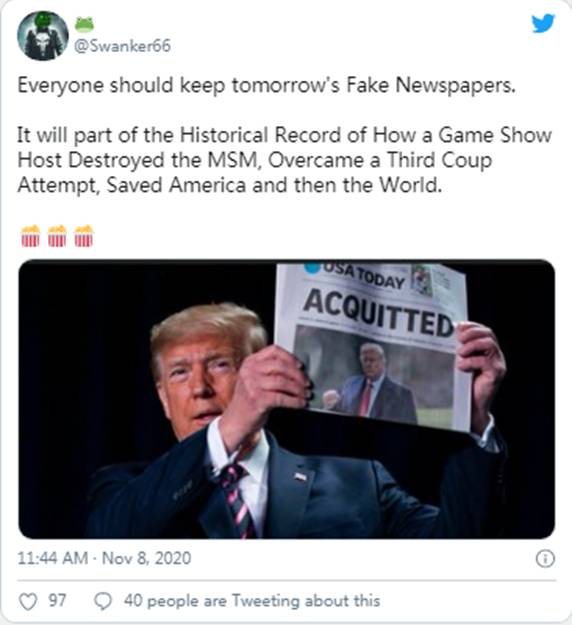572x625 pixels.
Task: Open the embedded tweet photo
Action: tap(287, 399)
